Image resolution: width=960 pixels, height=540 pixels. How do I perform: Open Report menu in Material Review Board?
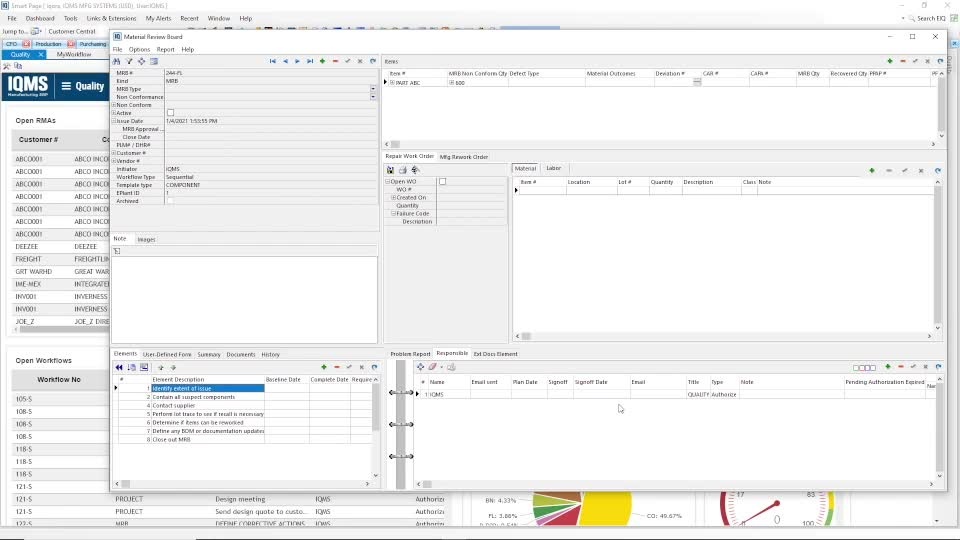tap(165, 50)
